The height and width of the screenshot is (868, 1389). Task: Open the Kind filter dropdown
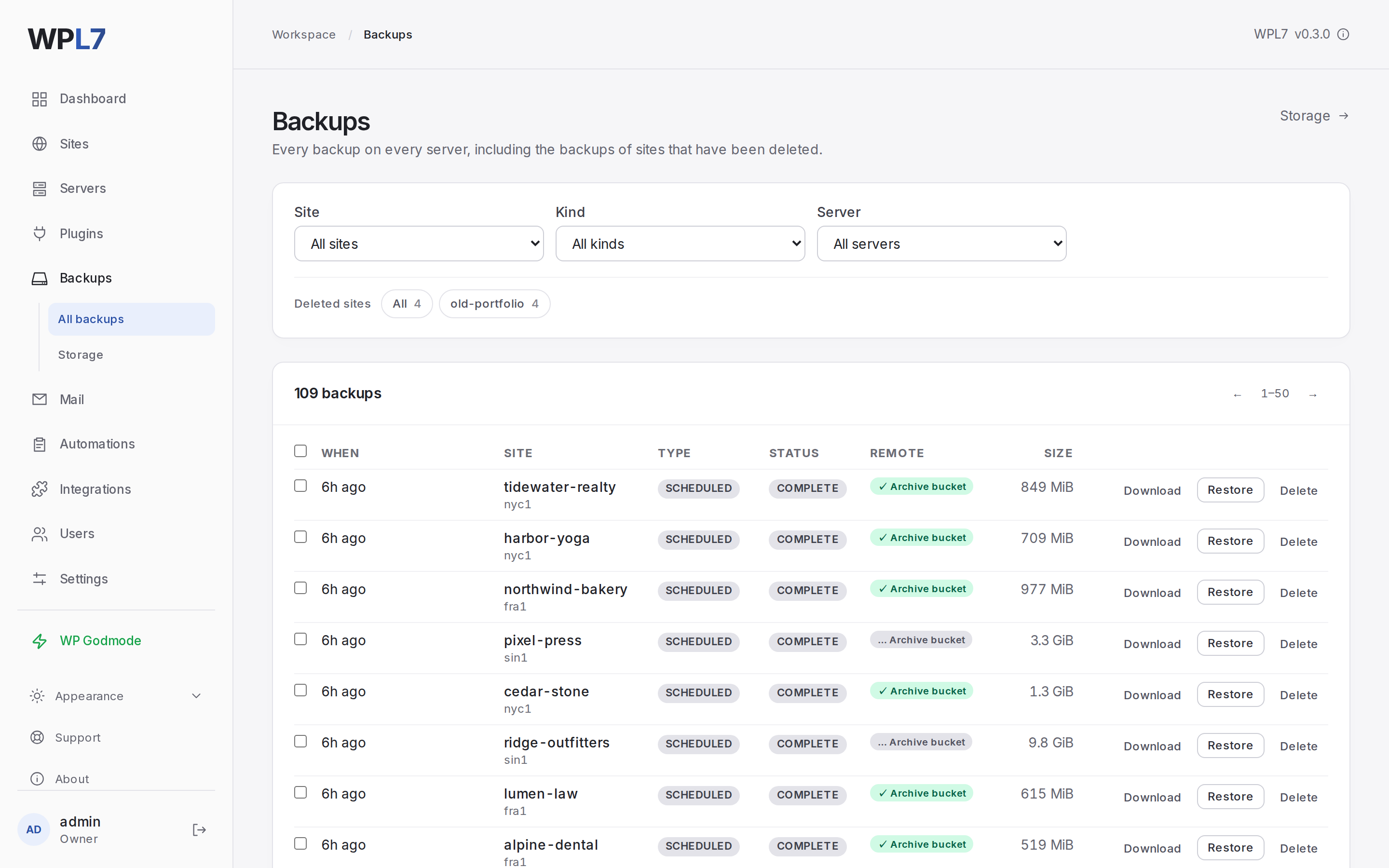pos(680,244)
